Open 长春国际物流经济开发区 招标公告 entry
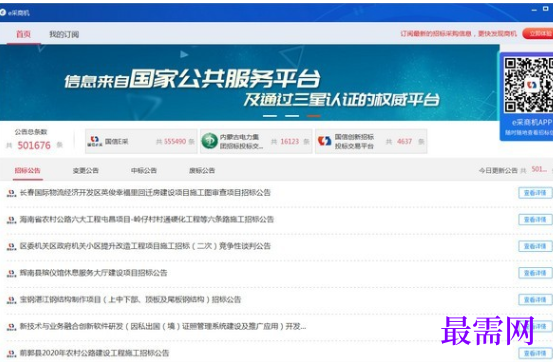553x362 pixels. (x=145, y=193)
